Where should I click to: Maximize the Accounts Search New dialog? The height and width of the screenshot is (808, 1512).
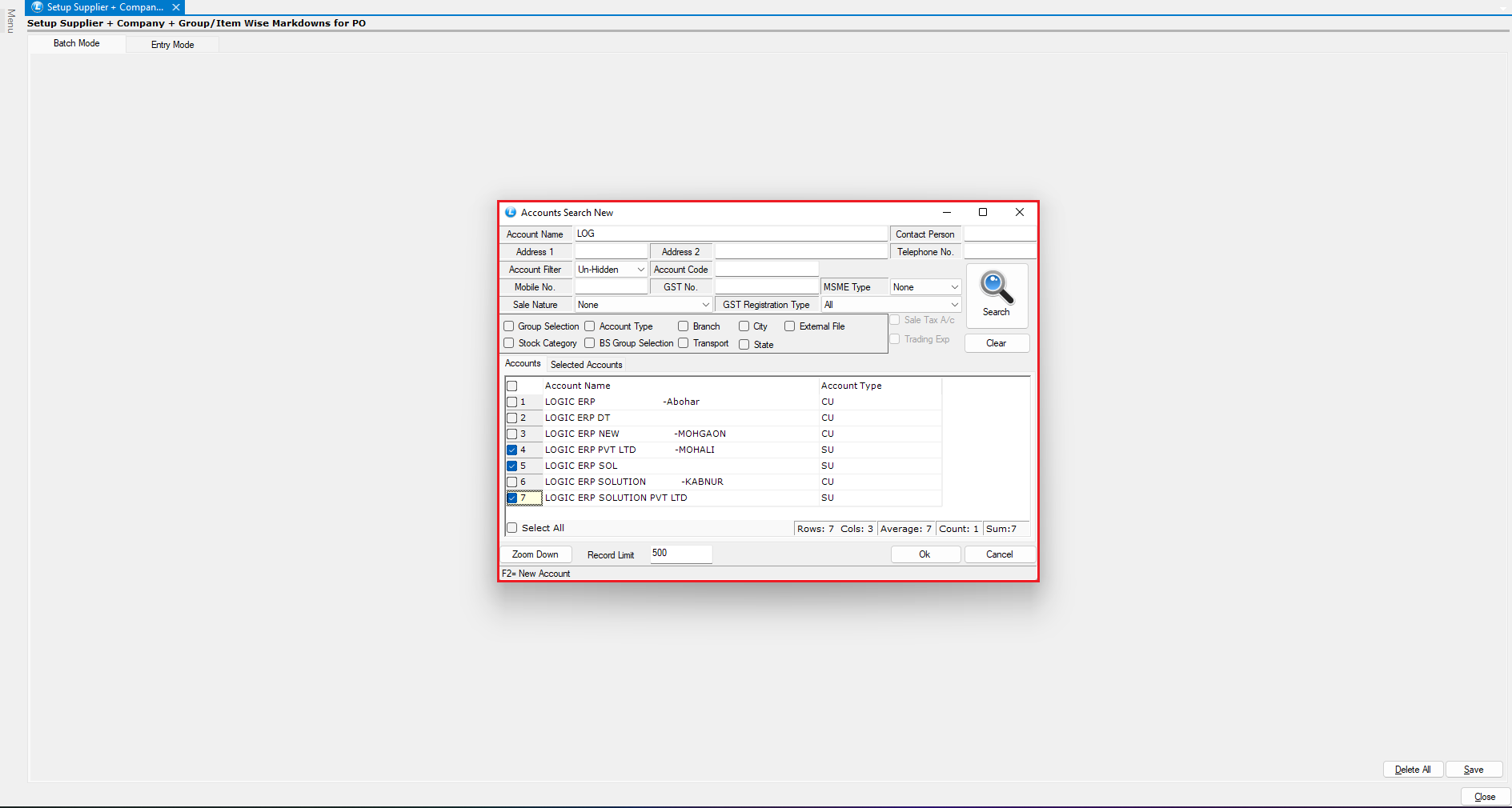coord(982,212)
